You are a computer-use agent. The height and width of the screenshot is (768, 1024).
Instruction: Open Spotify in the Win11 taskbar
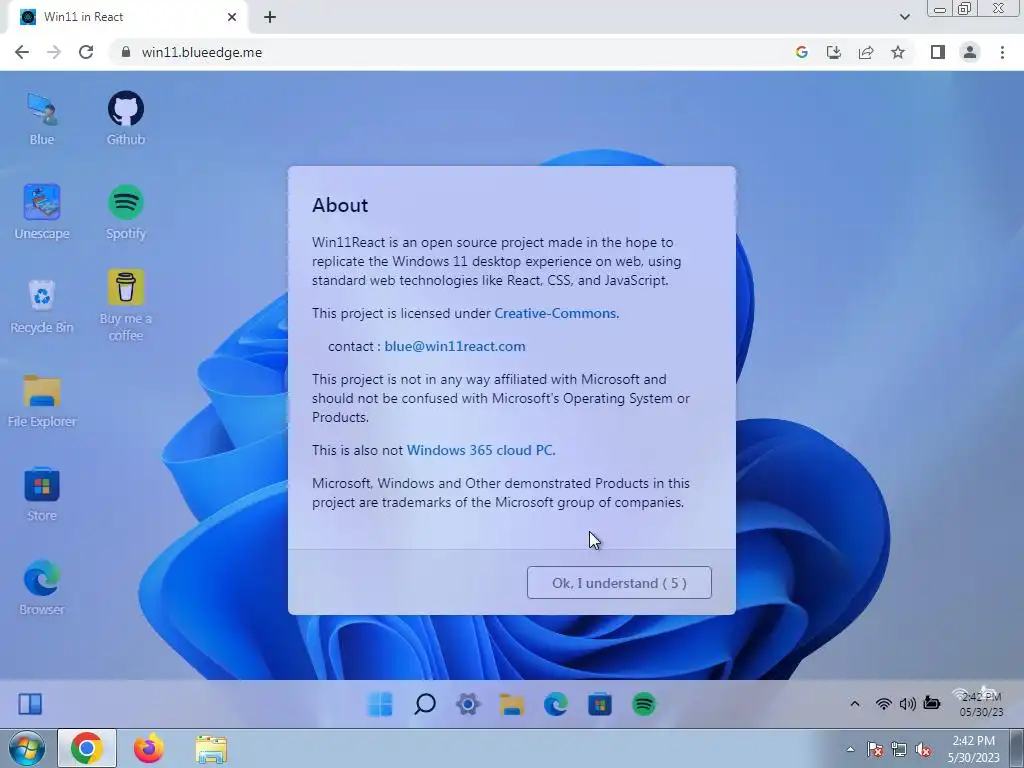coord(644,704)
